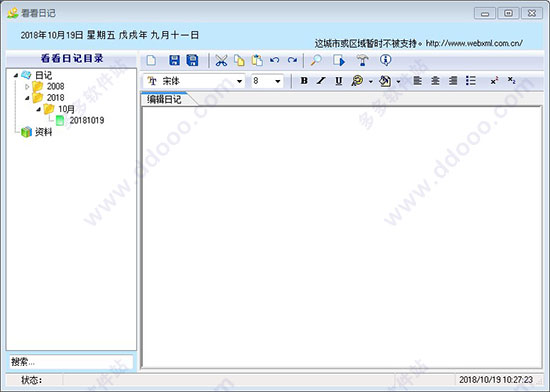Select the 日记 root tree item

(x=43, y=75)
